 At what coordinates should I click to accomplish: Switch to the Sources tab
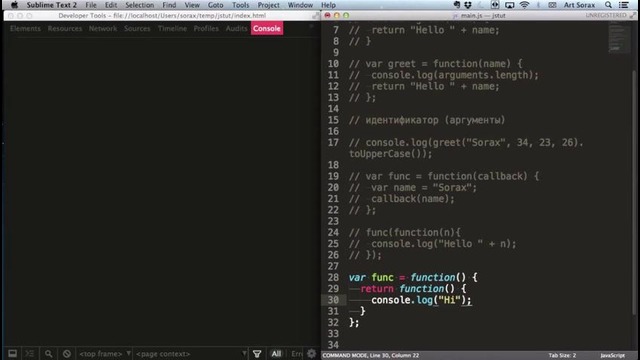click(137, 29)
